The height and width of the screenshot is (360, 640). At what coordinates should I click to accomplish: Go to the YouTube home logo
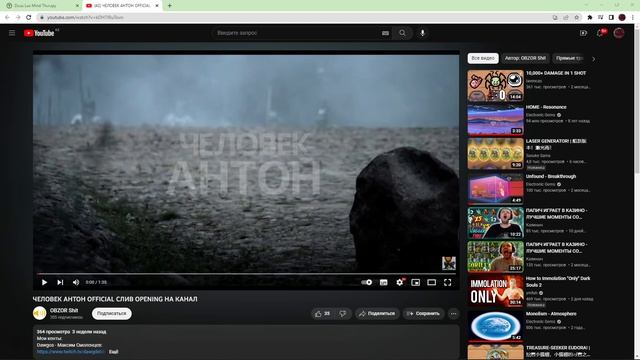point(39,33)
